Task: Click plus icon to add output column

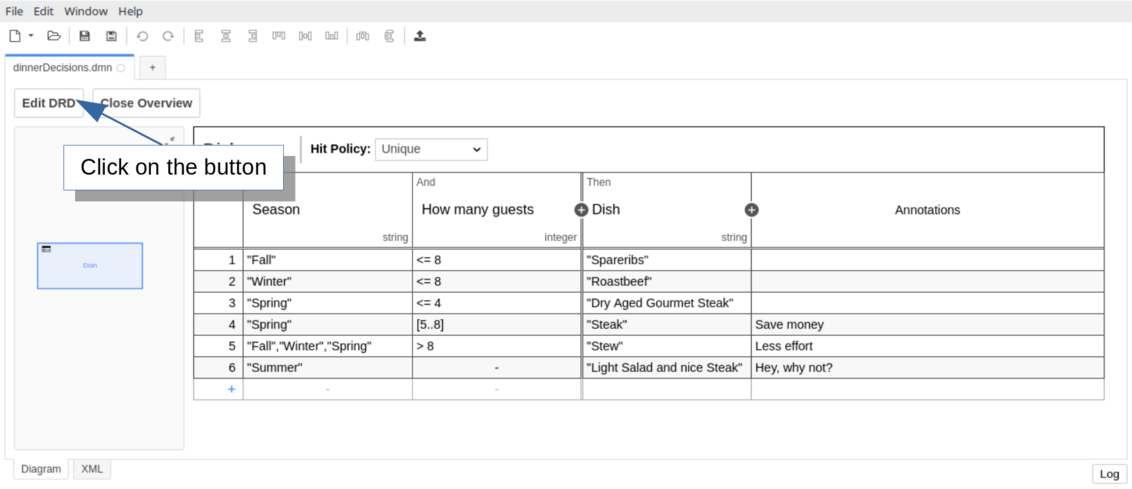Action: point(752,210)
